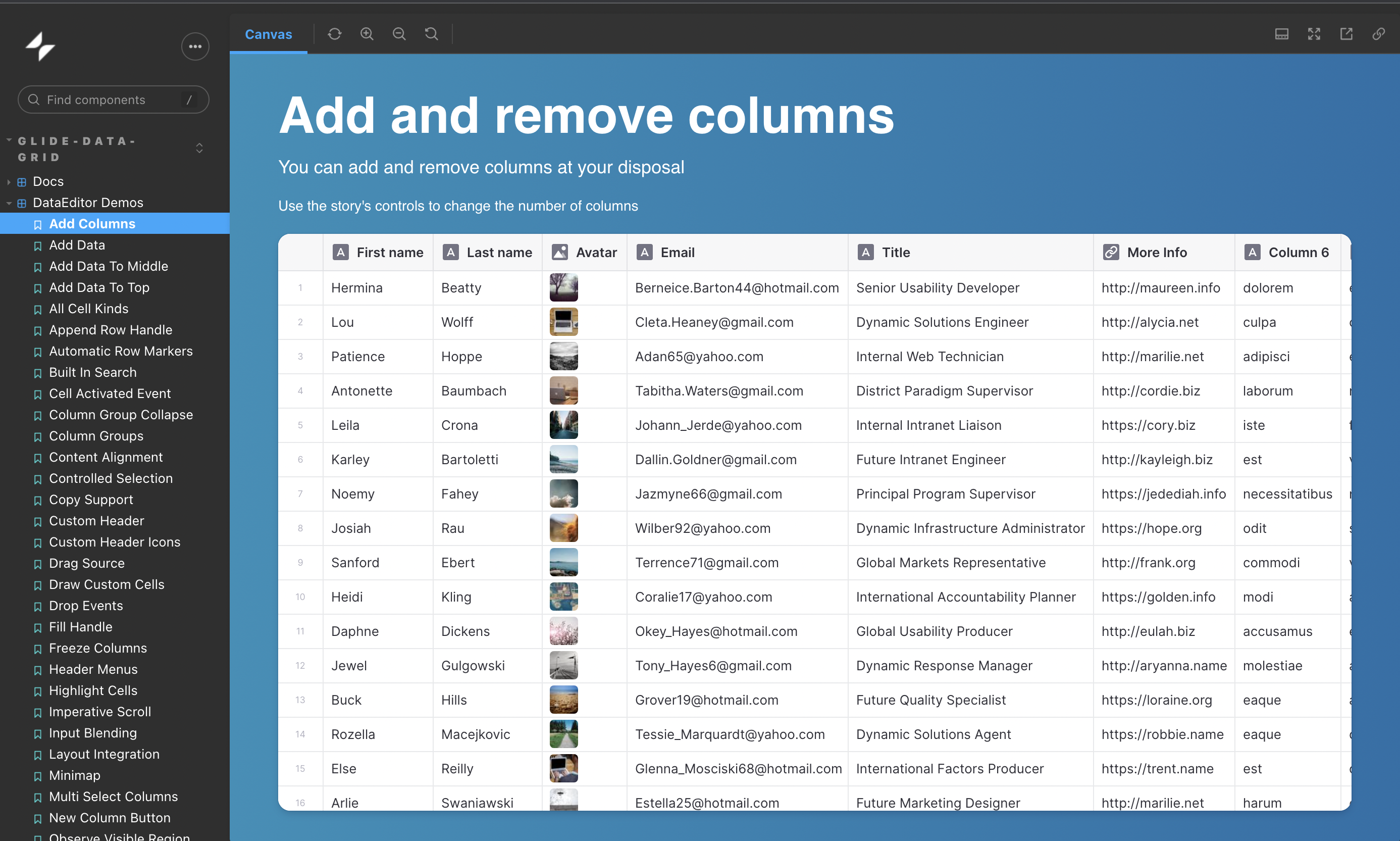Select the Senior Usability Developer cell
This screenshot has width=1400, height=841.
971,288
